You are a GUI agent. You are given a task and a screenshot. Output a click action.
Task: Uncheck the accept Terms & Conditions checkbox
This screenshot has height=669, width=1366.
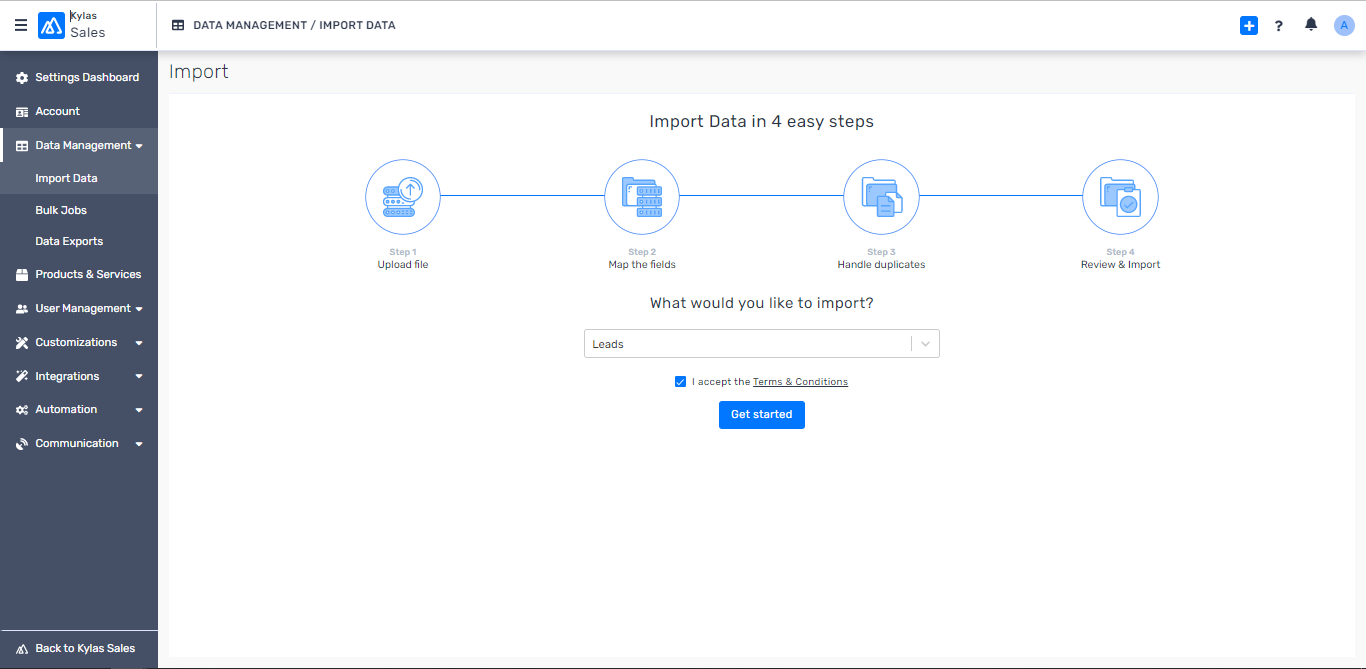pyautogui.click(x=681, y=382)
